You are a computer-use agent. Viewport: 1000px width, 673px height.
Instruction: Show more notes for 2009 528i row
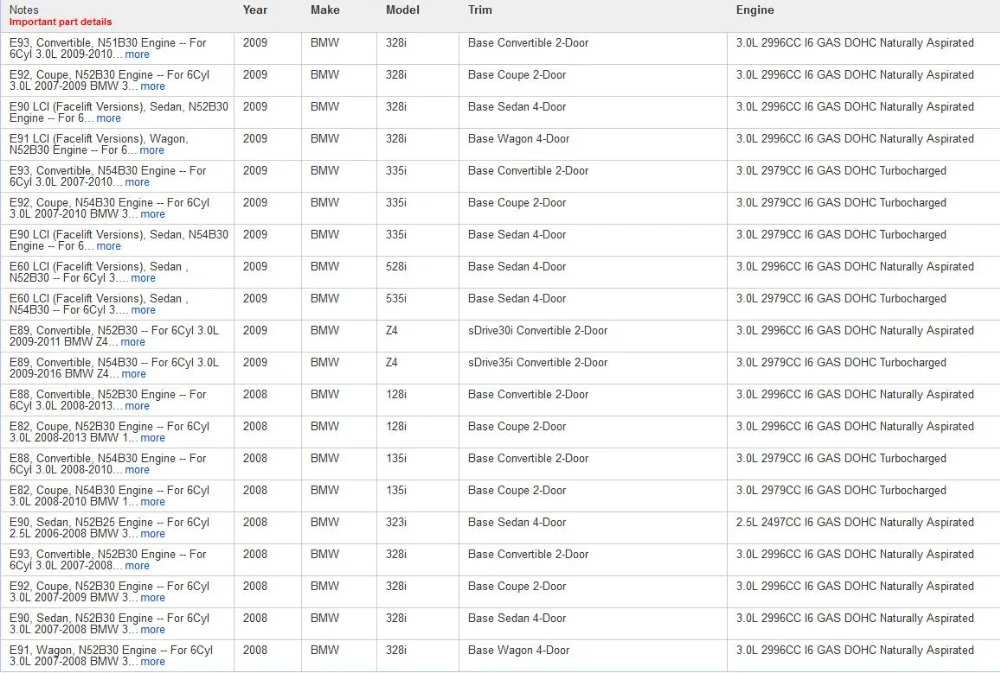pos(143,278)
